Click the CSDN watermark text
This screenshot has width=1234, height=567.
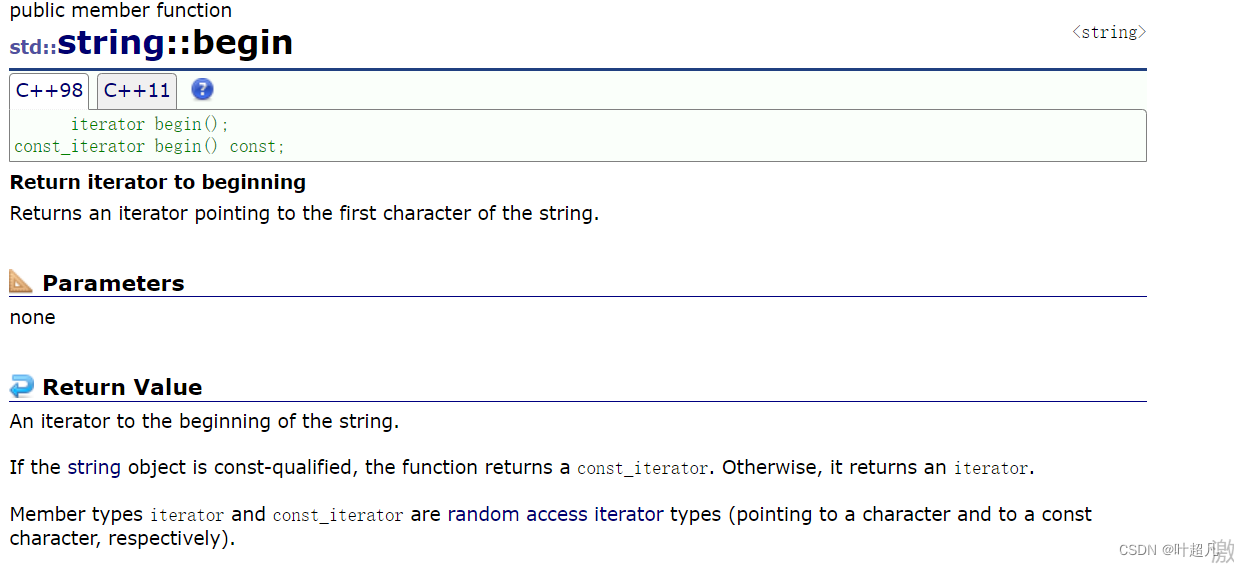pos(1167,550)
